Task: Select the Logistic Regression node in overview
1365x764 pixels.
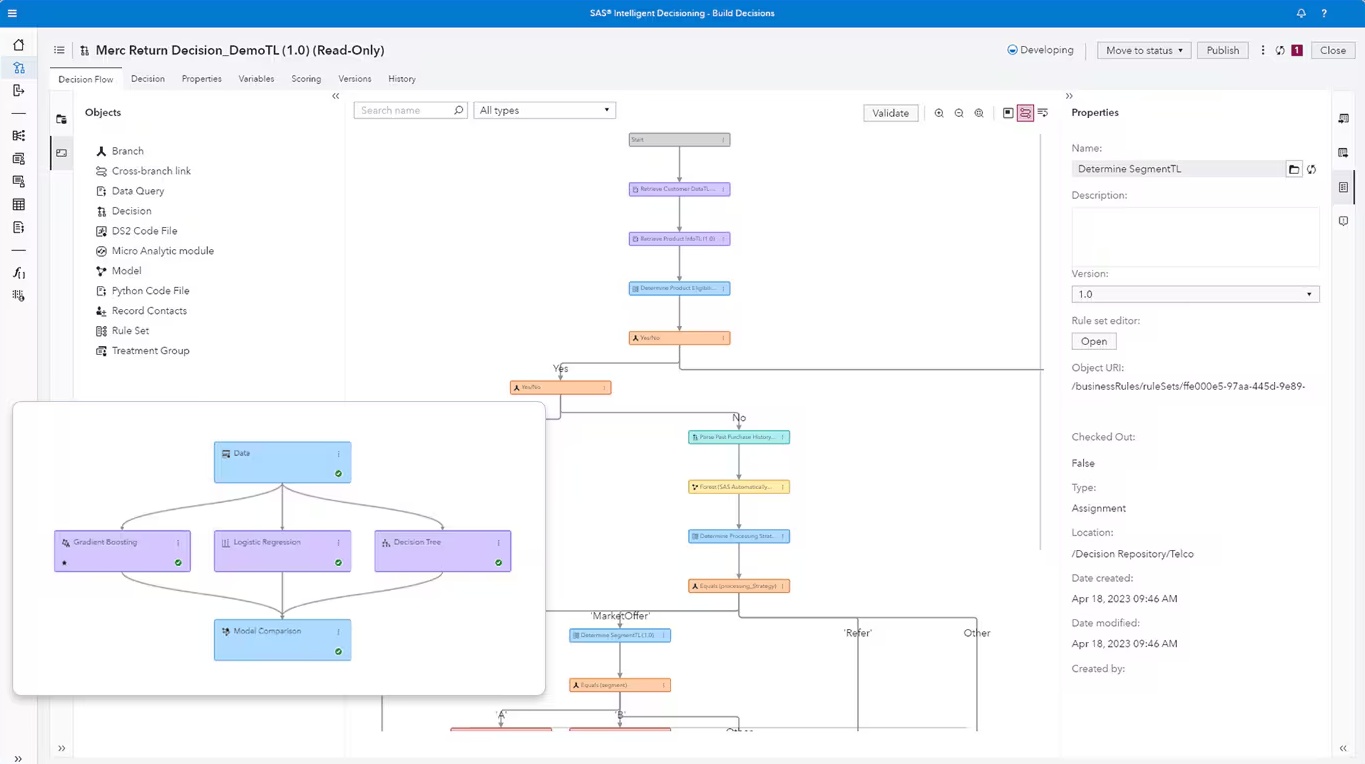Action: click(282, 551)
